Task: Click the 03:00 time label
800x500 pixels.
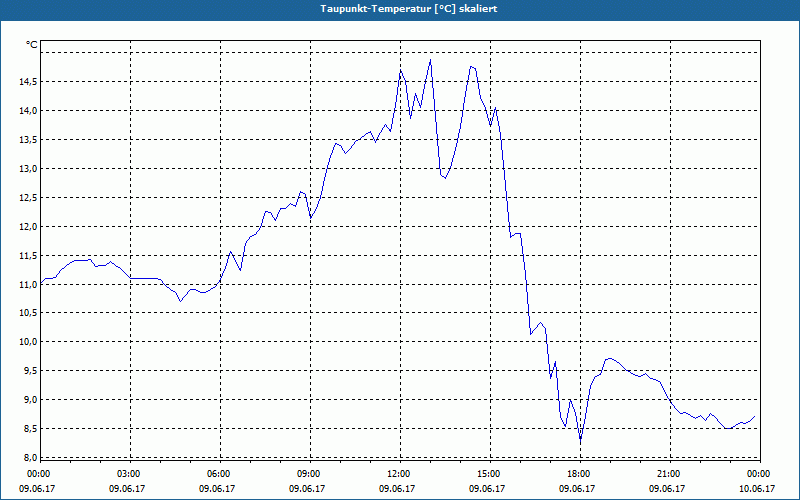Action: pos(131,474)
